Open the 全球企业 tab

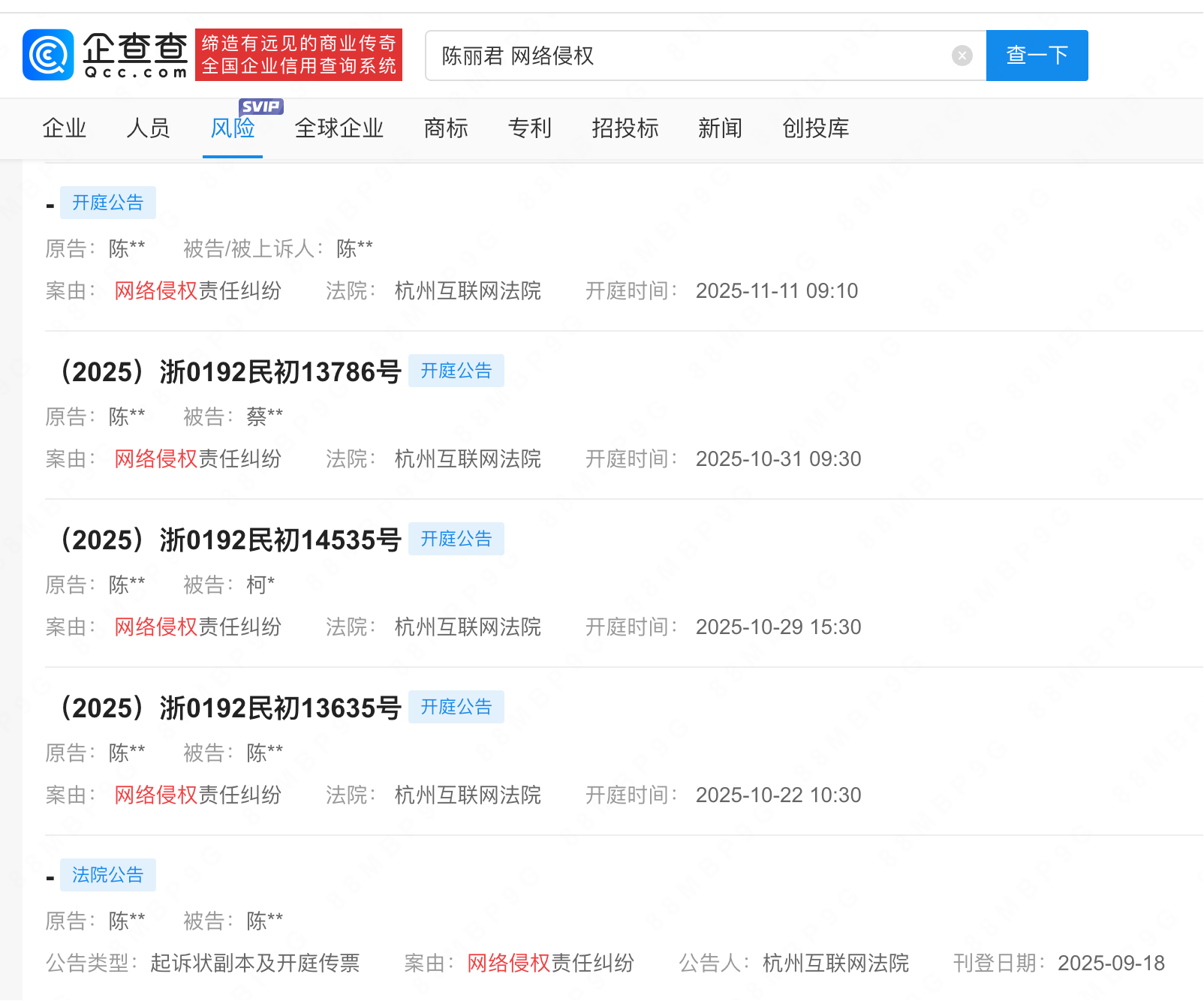(339, 128)
